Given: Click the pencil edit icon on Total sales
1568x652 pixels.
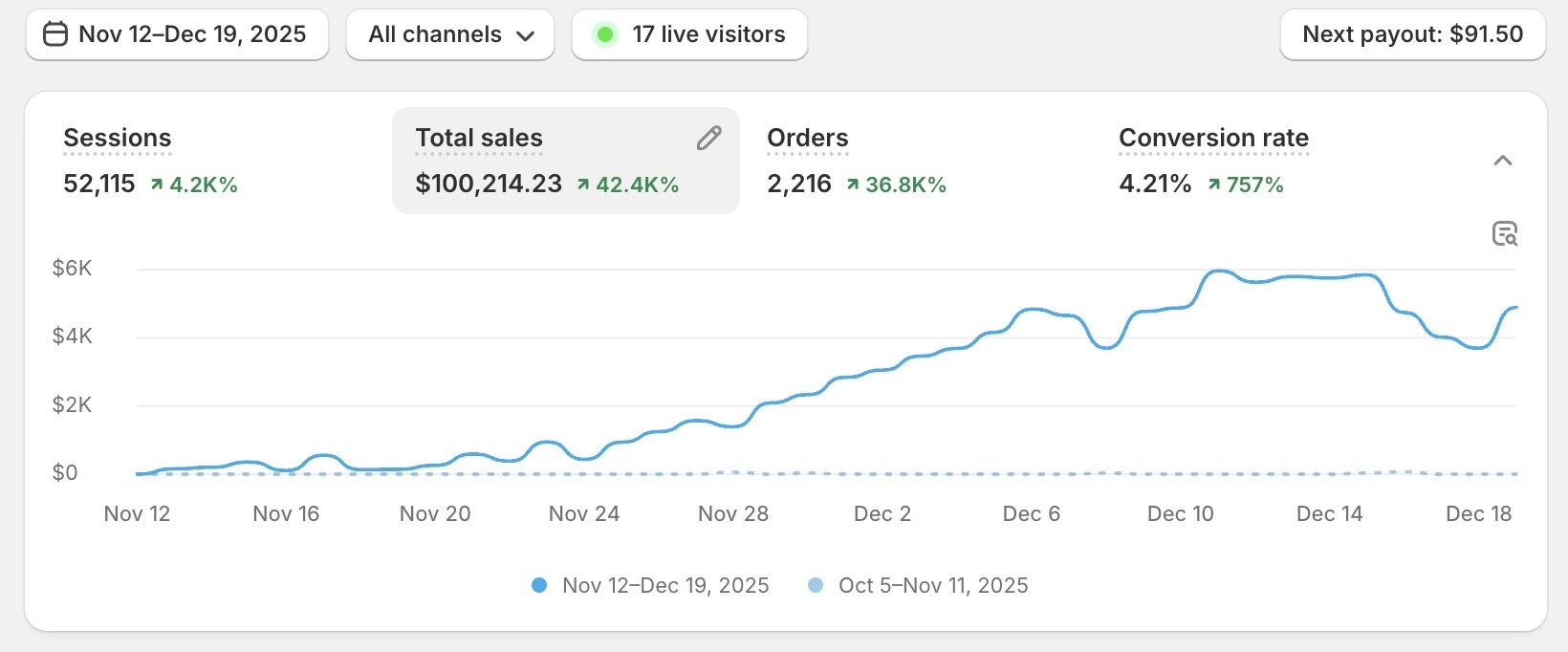Looking at the screenshot, I should [708, 139].
